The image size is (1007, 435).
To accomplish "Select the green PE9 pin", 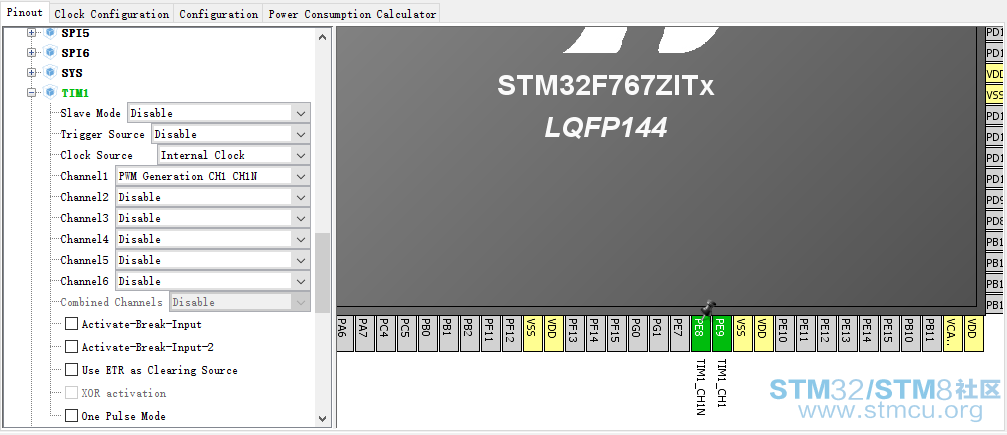I will 722,333.
